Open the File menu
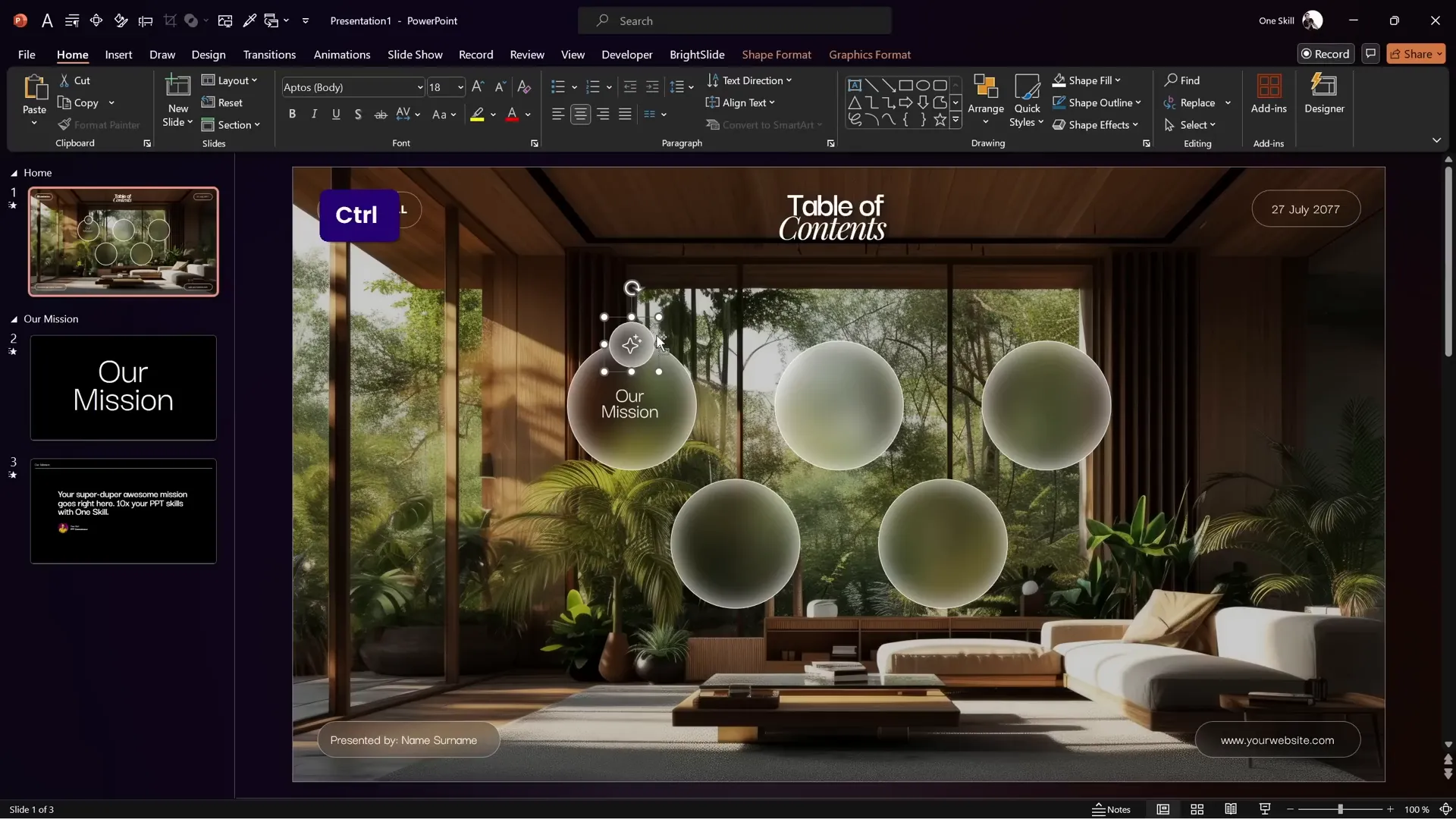 [27, 55]
